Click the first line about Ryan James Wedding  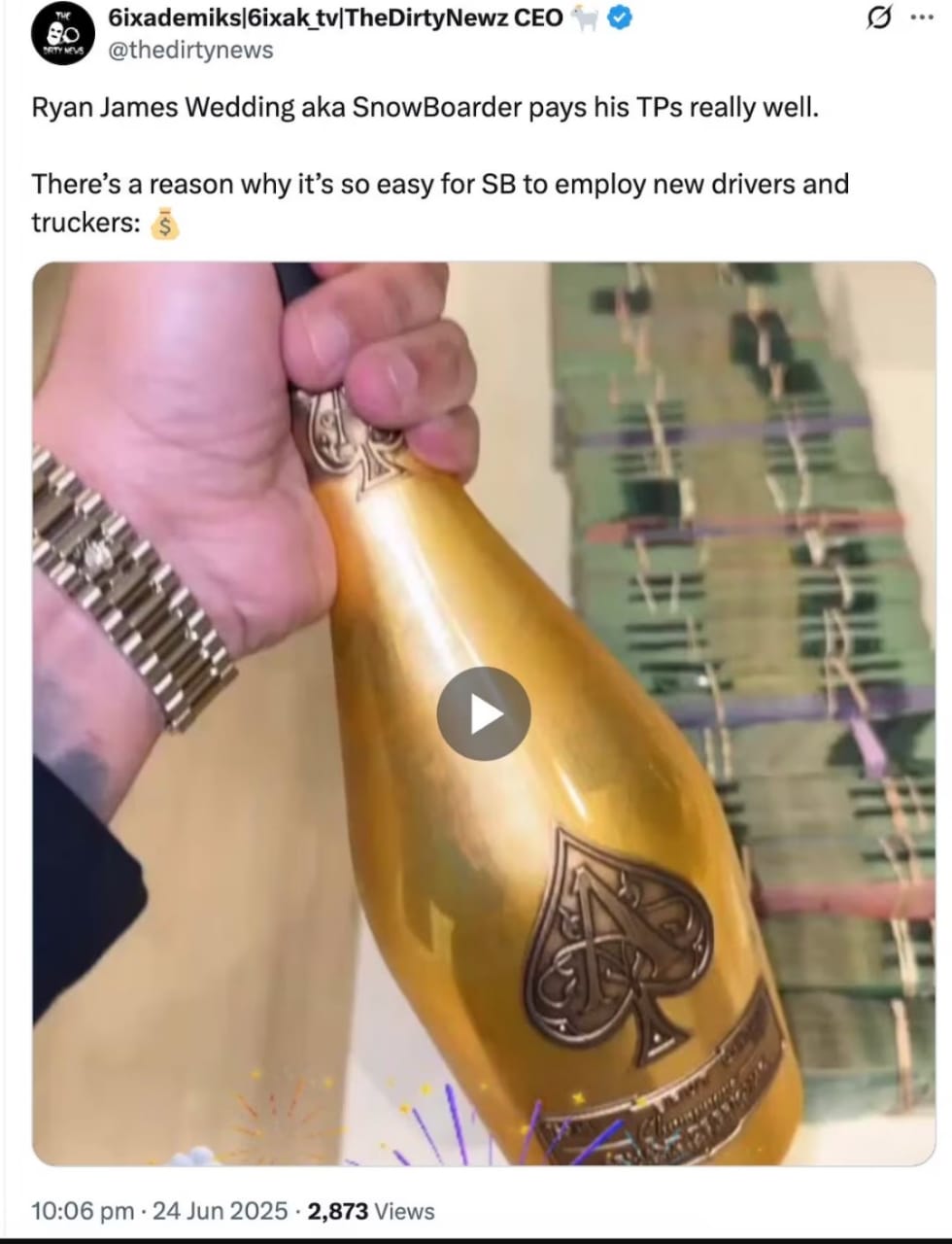coord(425,107)
